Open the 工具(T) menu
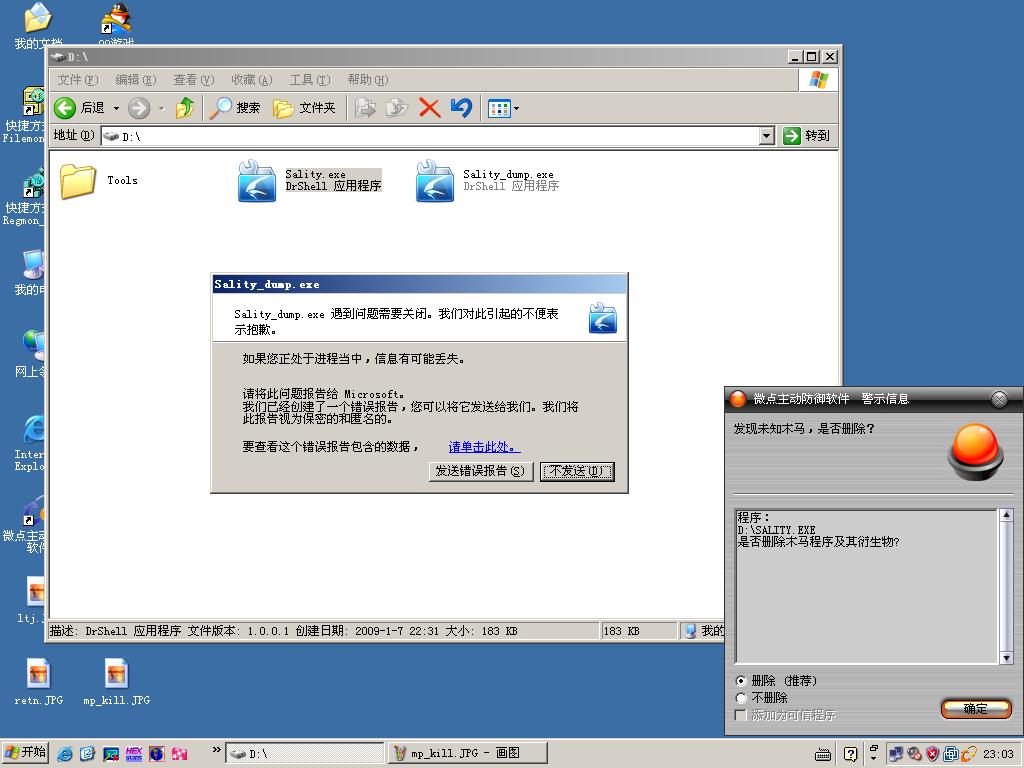This screenshot has width=1024, height=768. click(309, 80)
